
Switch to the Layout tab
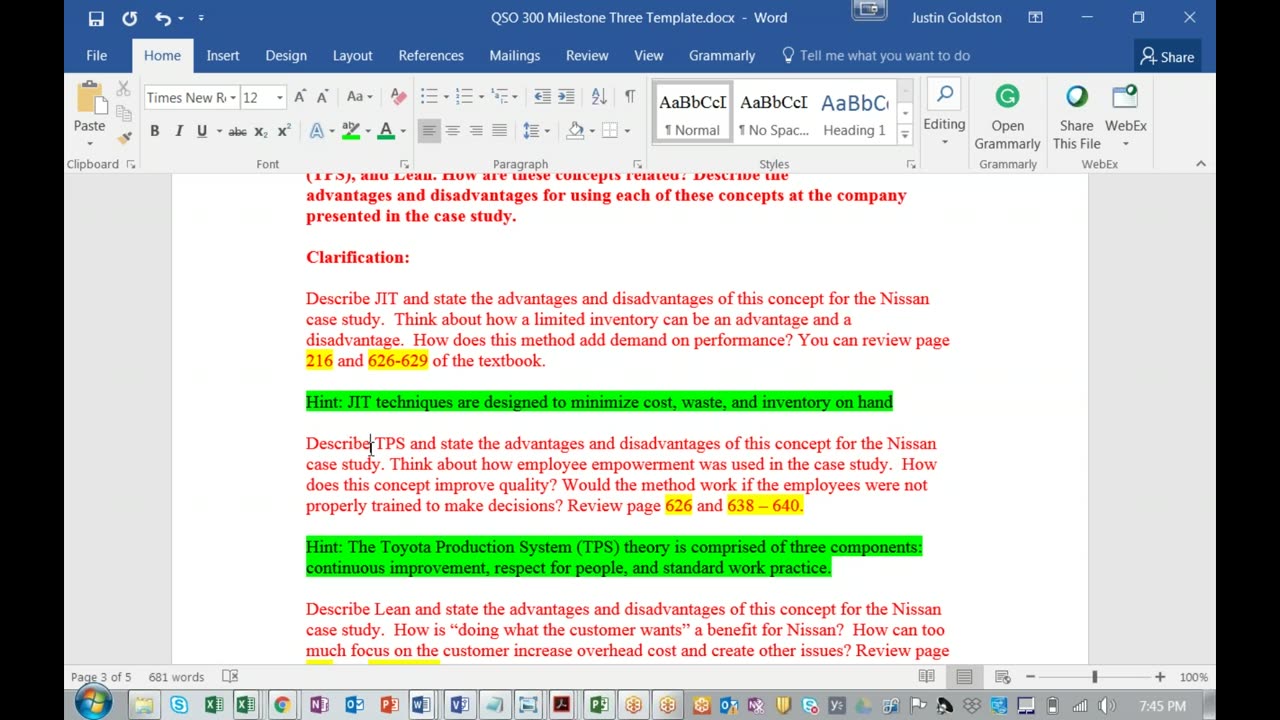pyautogui.click(x=352, y=56)
